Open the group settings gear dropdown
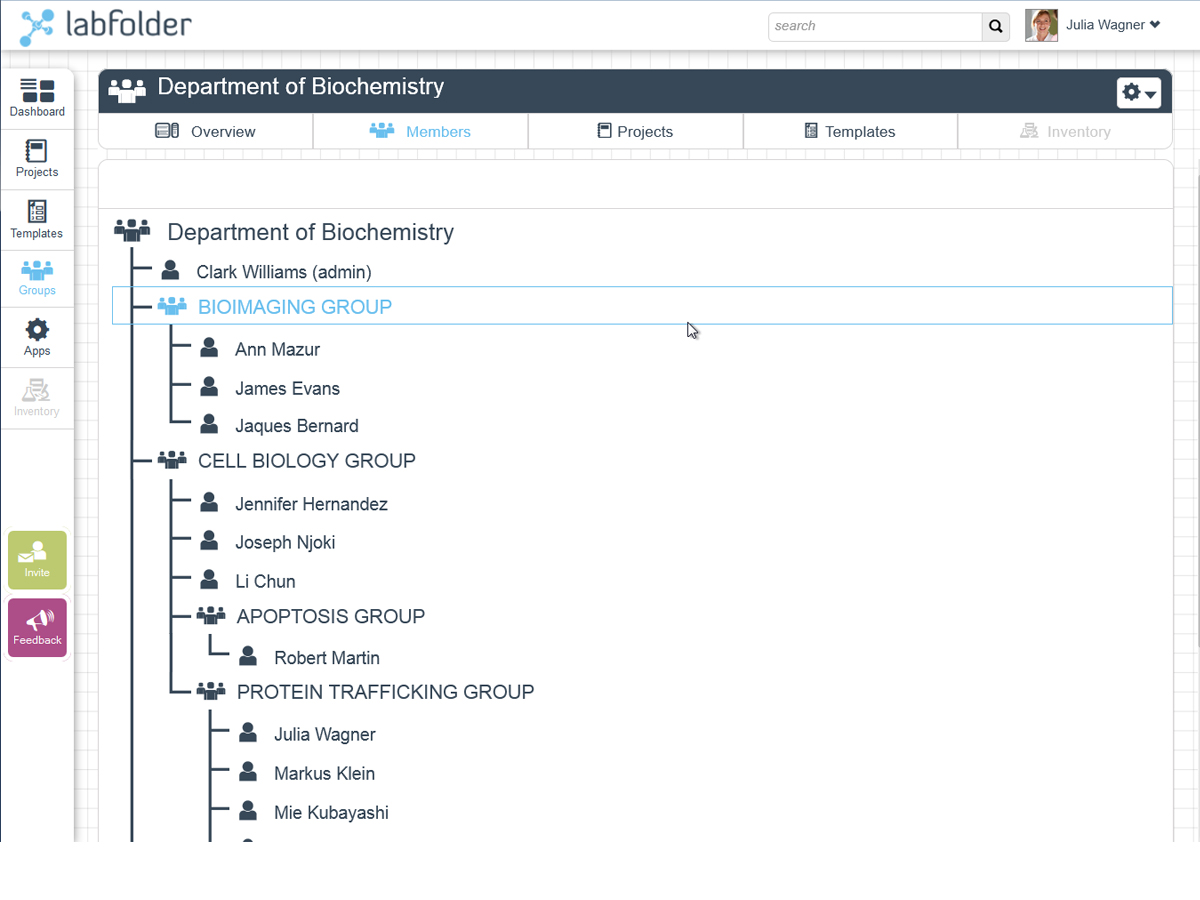1200x900 pixels. [x=1138, y=93]
